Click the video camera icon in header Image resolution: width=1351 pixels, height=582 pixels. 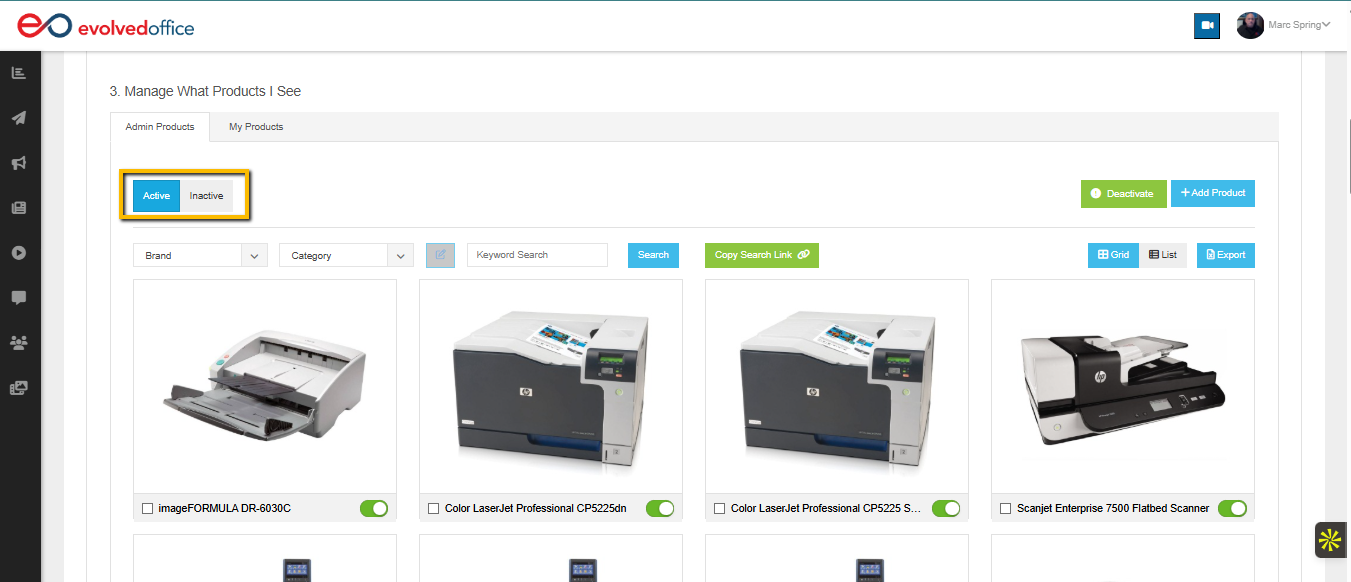(x=1207, y=26)
